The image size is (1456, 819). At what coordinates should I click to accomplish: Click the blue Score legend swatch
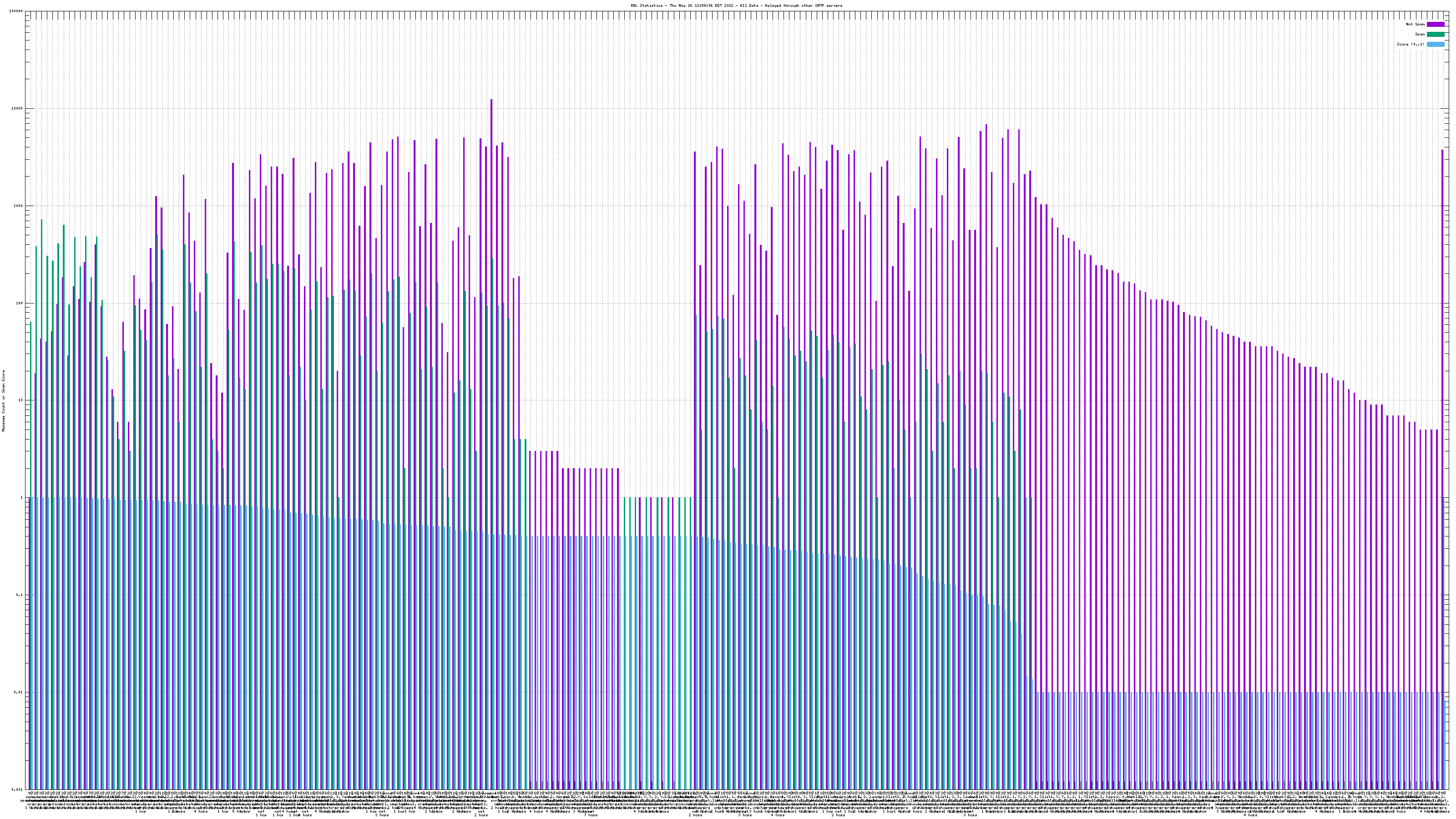click(1436, 44)
